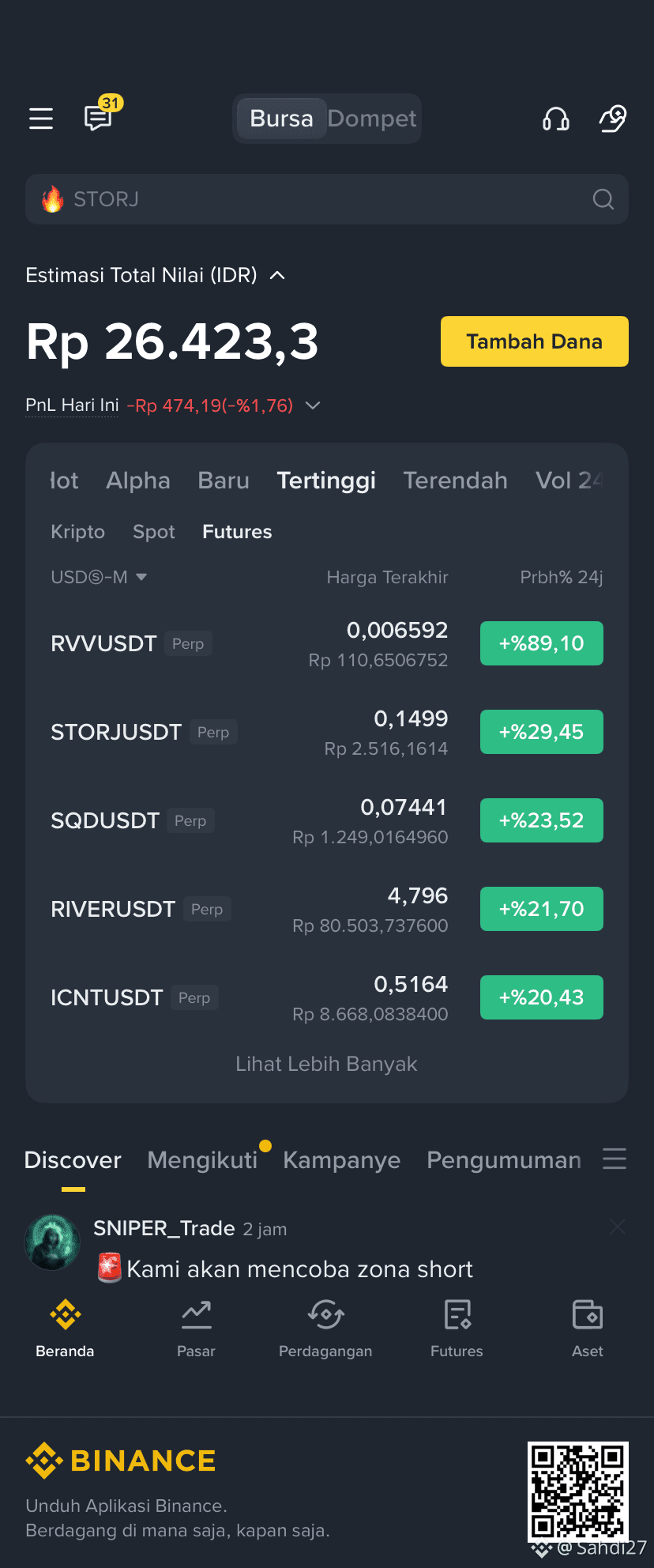The width and height of the screenshot is (654, 1568).
Task: Open customer support headset icon
Action: coord(556,119)
